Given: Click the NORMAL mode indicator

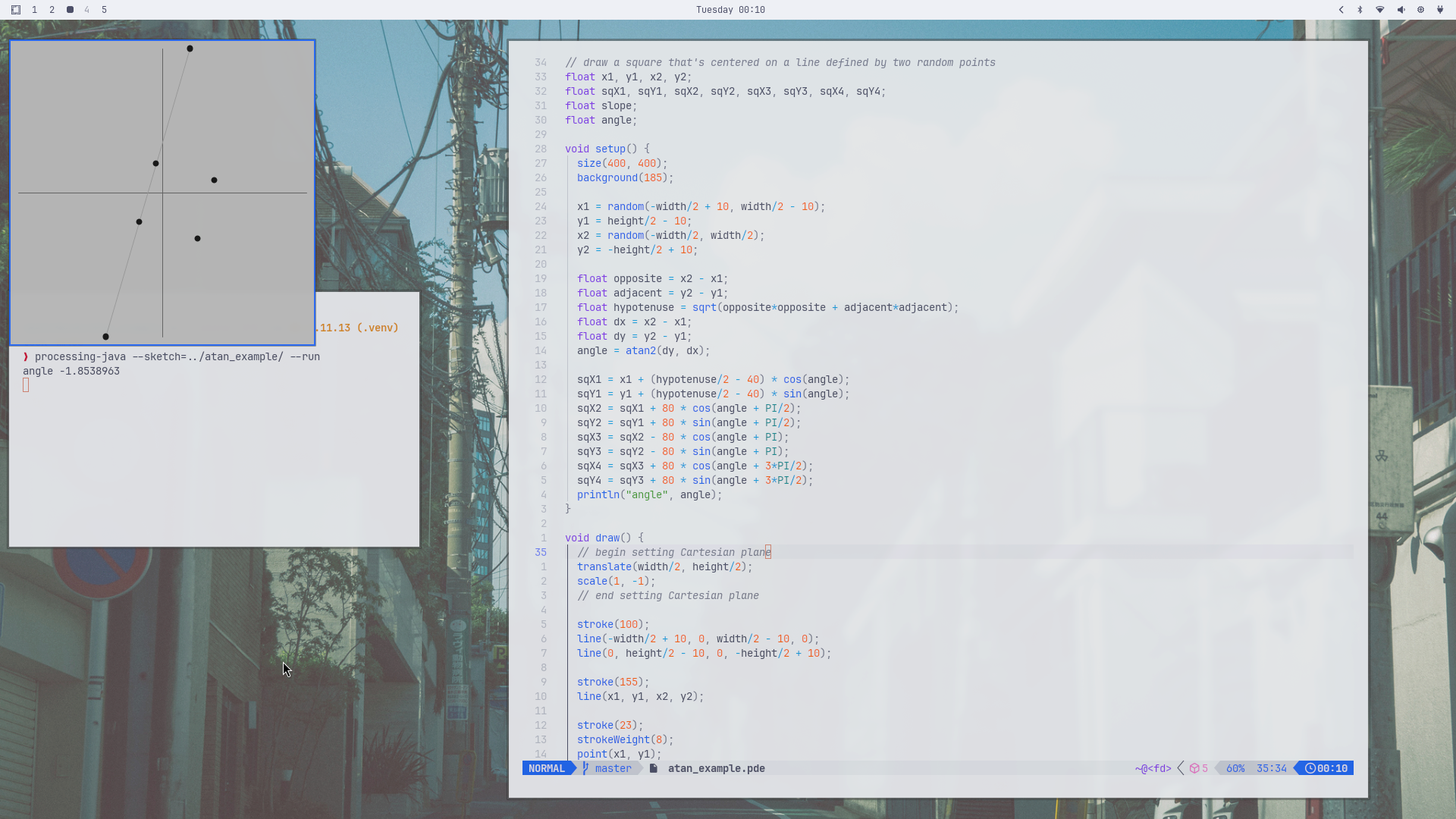Looking at the screenshot, I should click(546, 768).
